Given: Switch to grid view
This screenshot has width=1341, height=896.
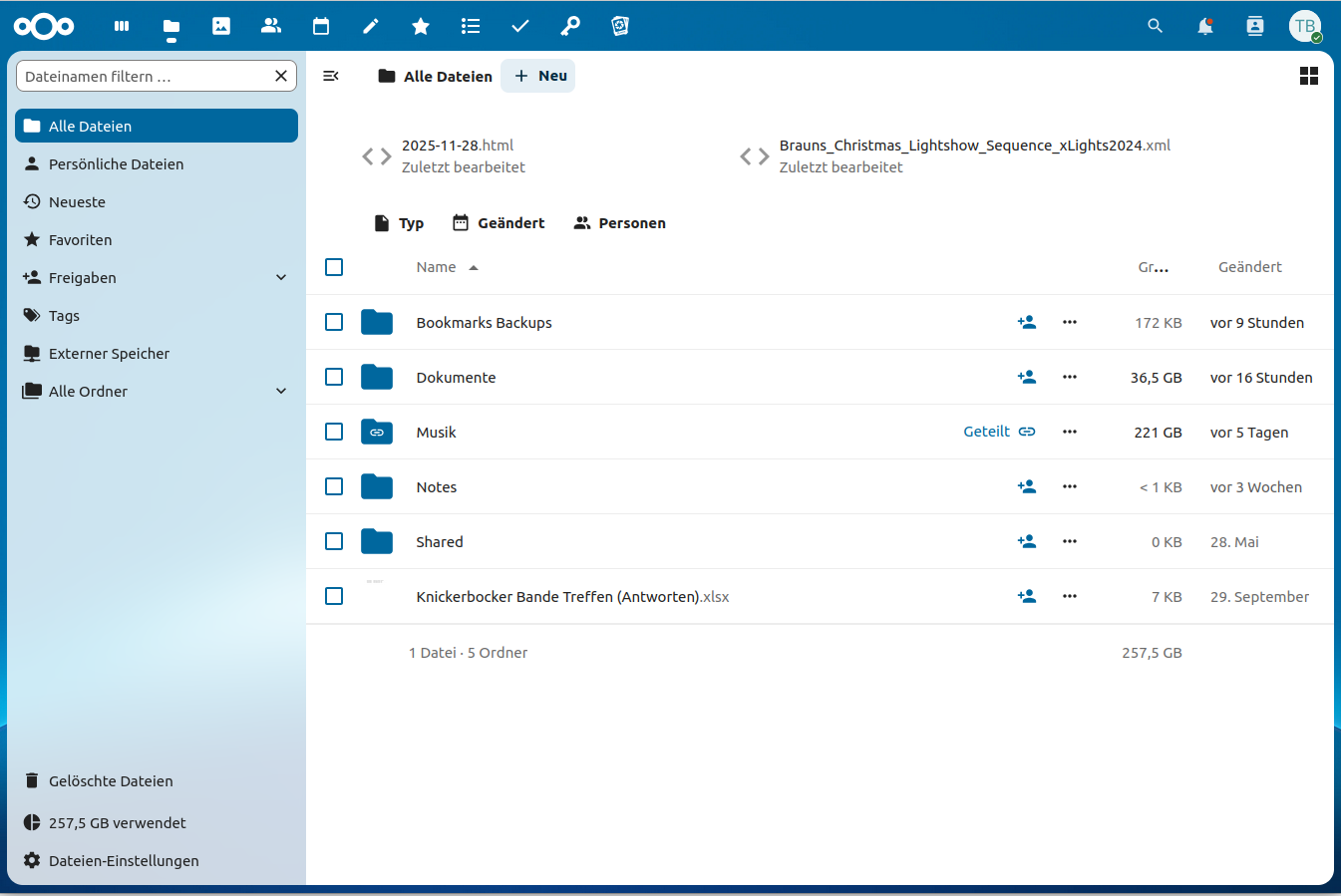Looking at the screenshot, I should pyautogui.click(x=1309, y=76).
